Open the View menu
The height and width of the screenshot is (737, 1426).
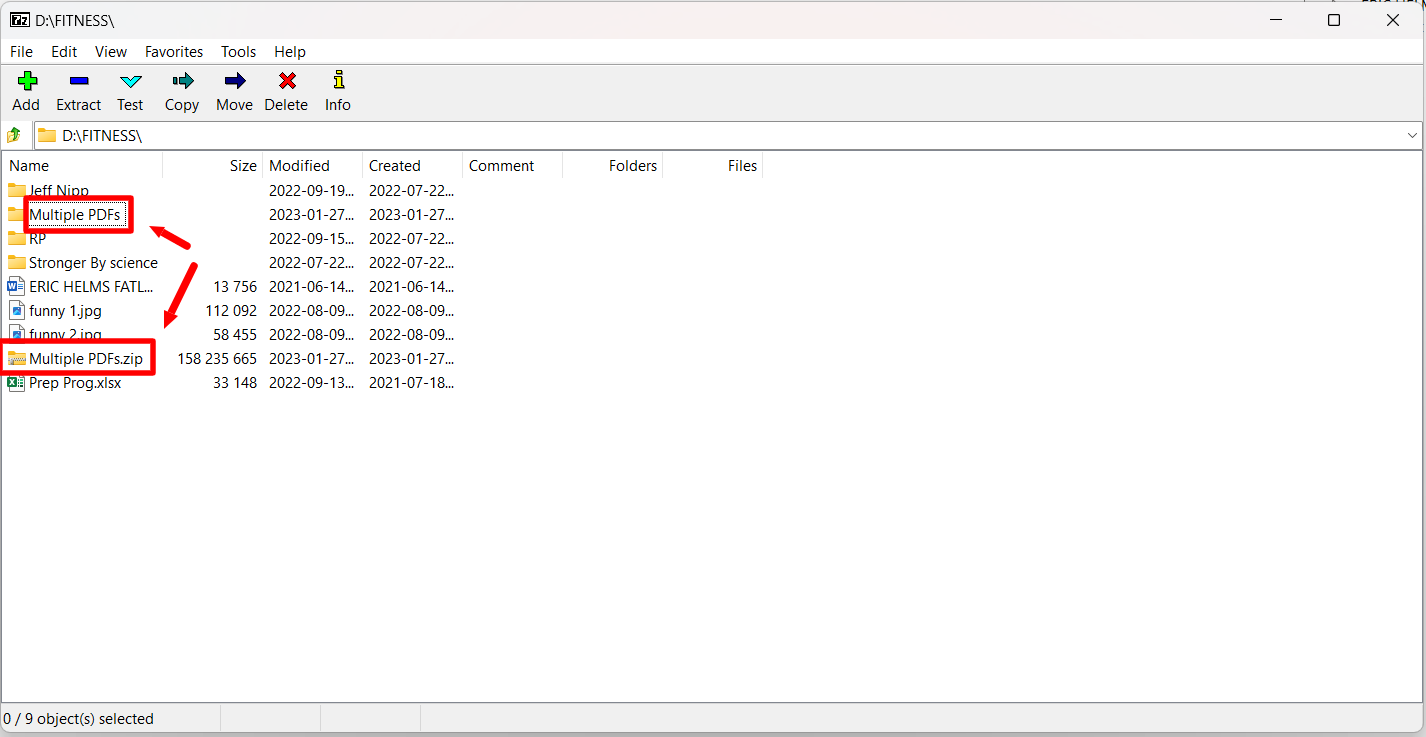coord(111,52)
